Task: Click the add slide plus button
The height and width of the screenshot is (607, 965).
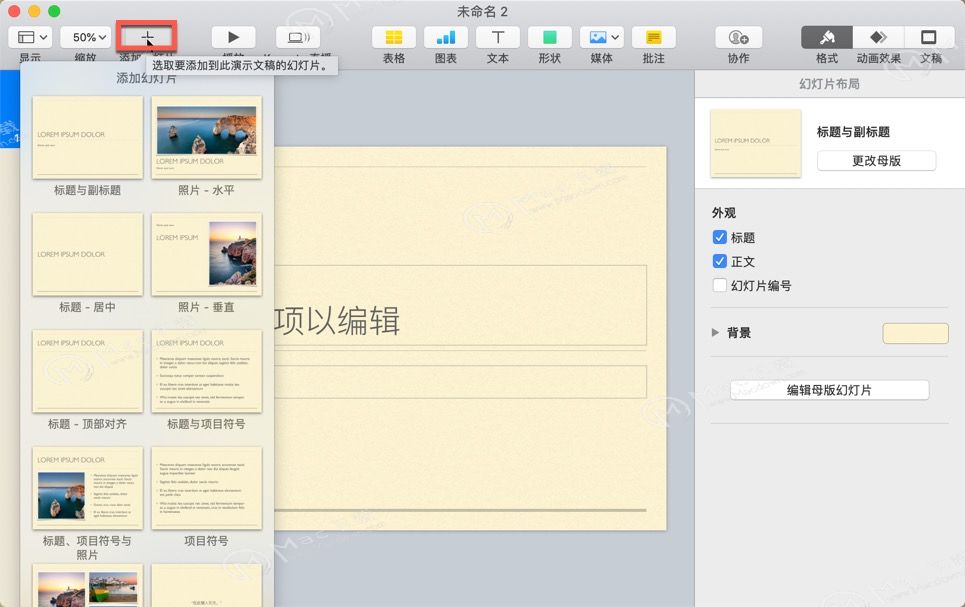Action: [147, 37]
